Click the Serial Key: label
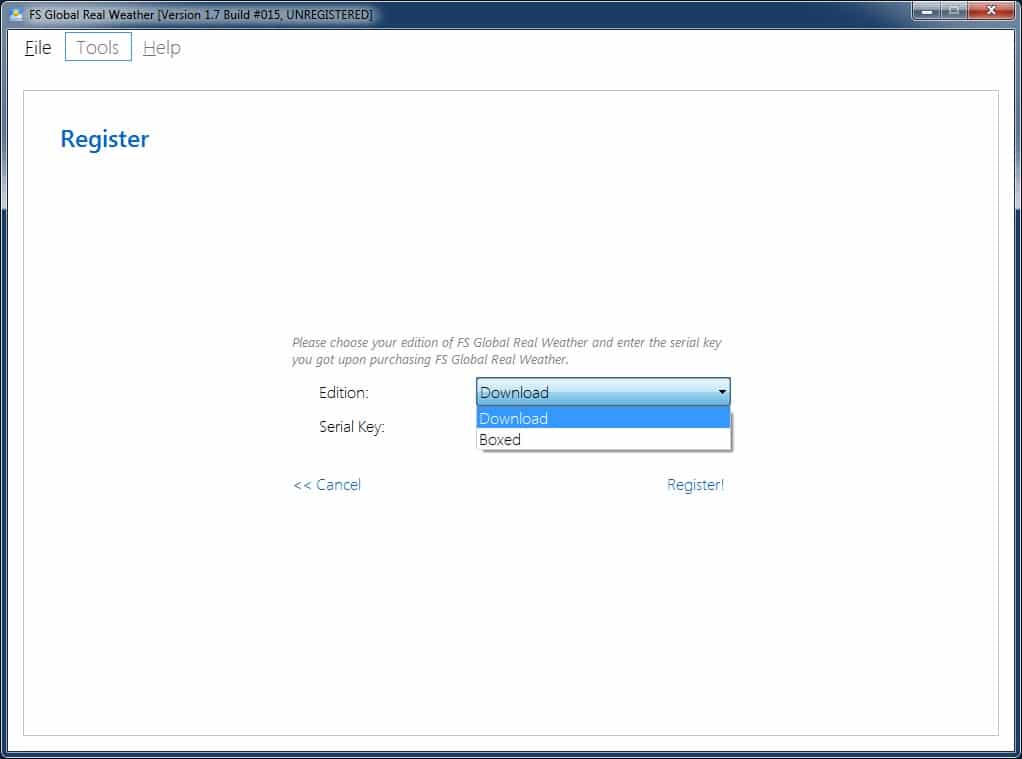Screen dimensions: 1022x759 coord(351,427)
